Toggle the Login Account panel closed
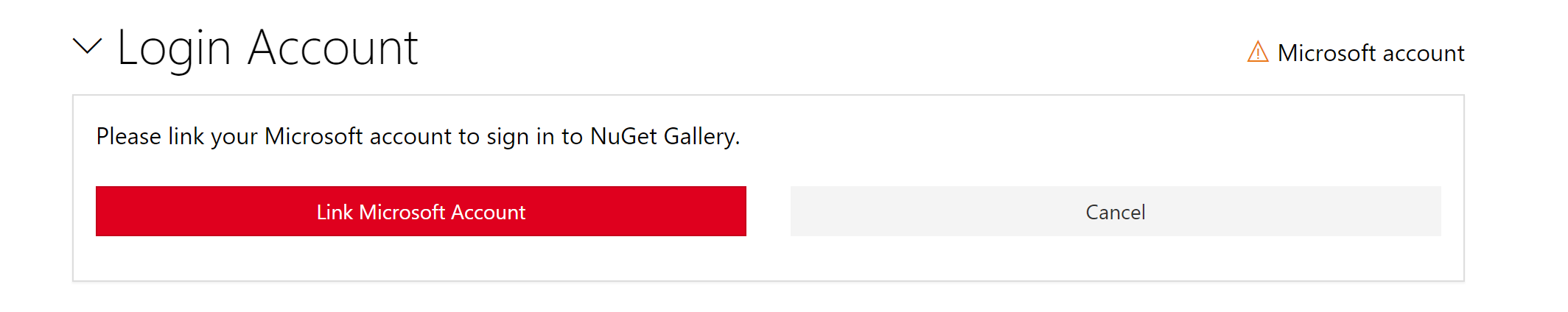 click(87, 47)
